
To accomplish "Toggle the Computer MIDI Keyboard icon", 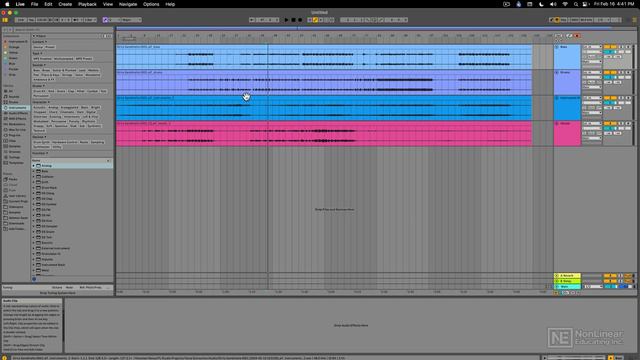I will [x=557, y=20].
